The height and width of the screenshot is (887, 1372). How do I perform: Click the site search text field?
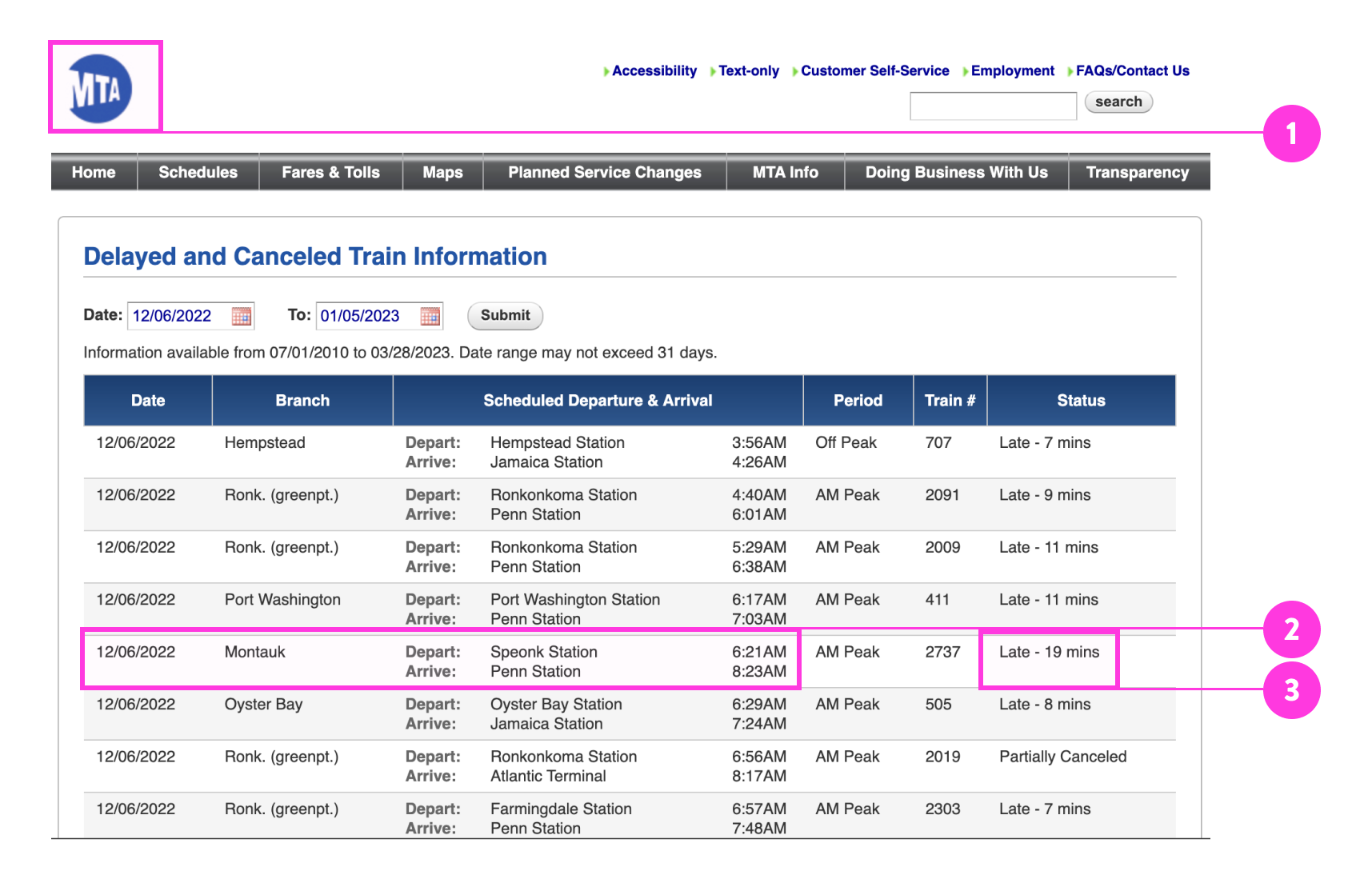(x=993, y=106)
